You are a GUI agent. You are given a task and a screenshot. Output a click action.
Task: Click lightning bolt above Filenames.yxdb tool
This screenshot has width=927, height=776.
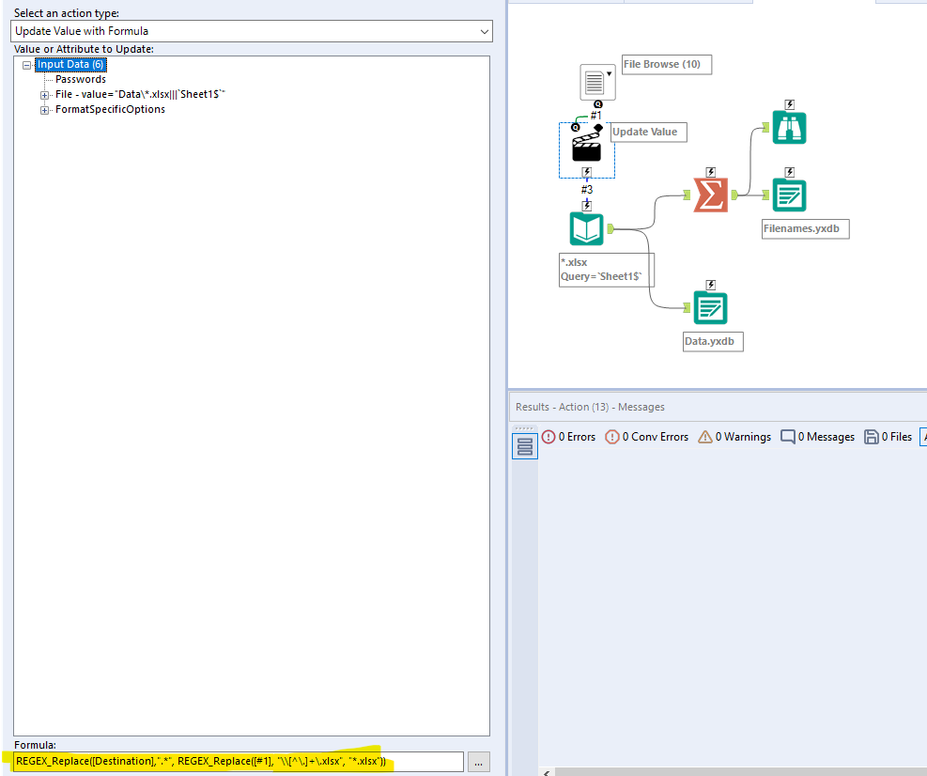(x=790, y=172)
